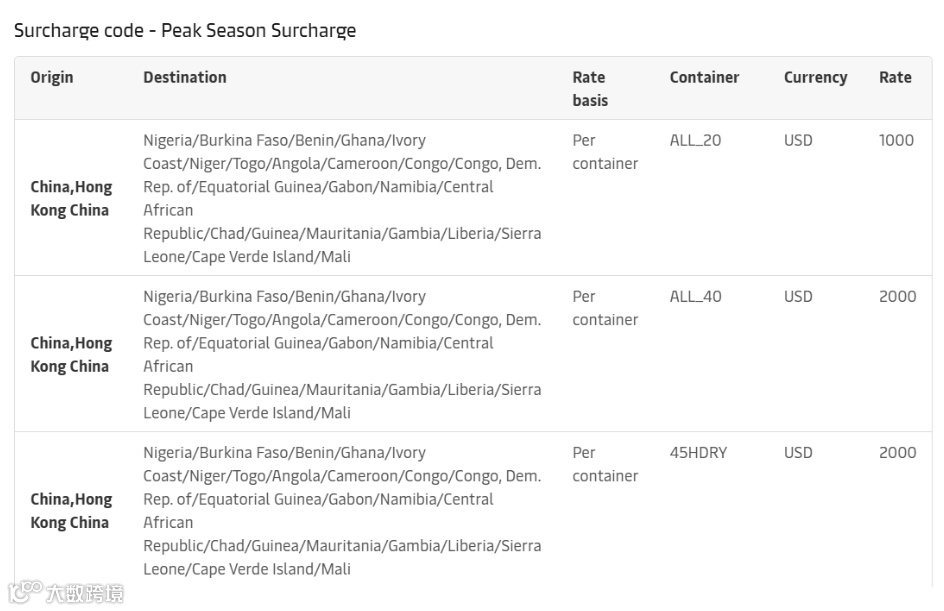
Task: Select the origin cell in the ALL_20 row
Action: tap(71, 198)
